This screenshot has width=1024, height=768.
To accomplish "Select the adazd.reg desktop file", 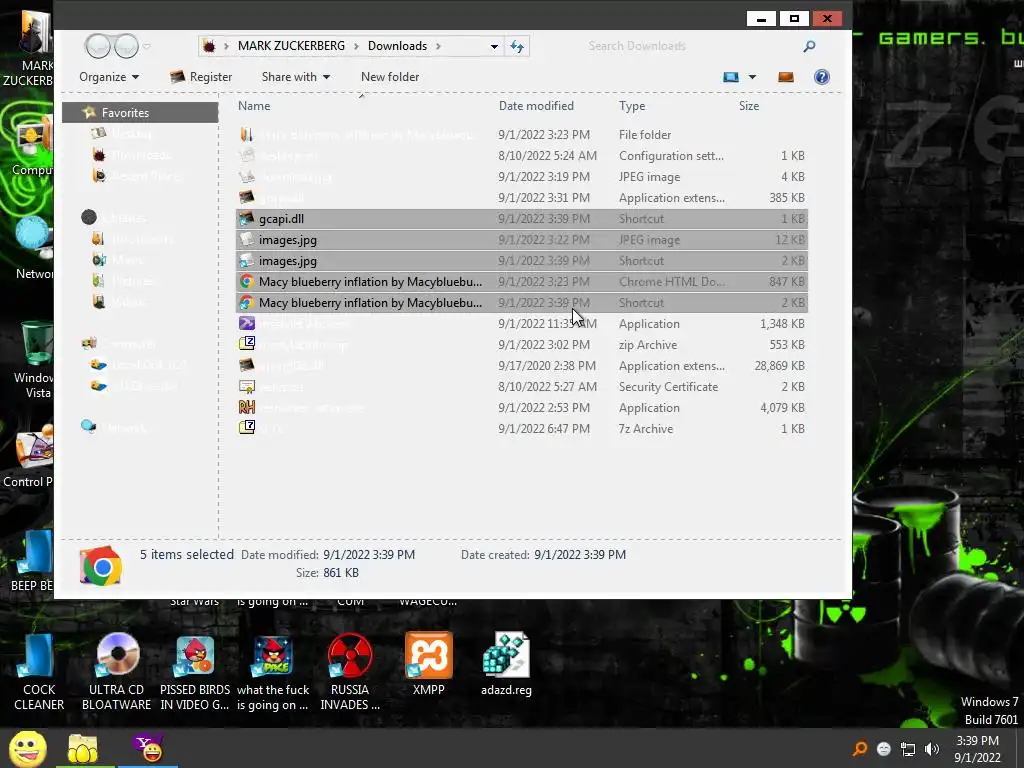I will [506, 664].
